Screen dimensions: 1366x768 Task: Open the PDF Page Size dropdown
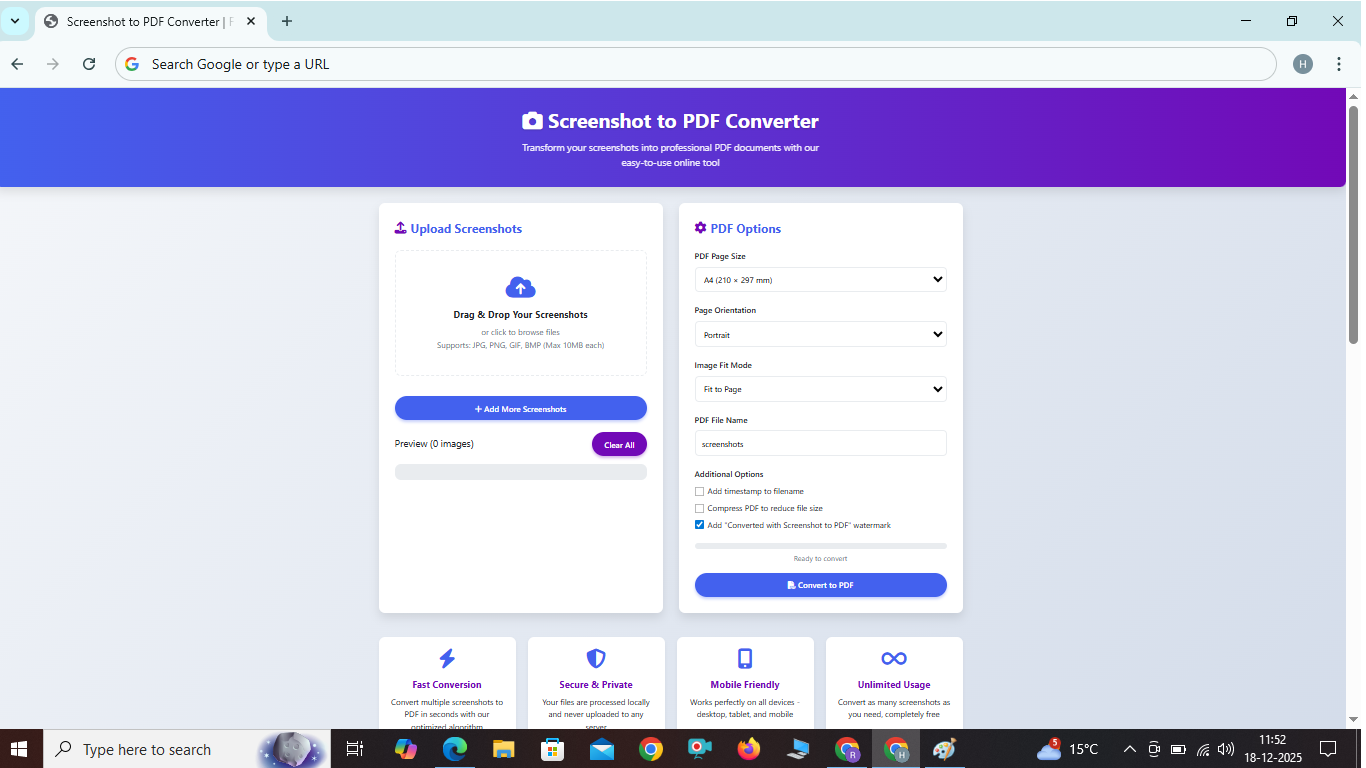coord(820,279)
